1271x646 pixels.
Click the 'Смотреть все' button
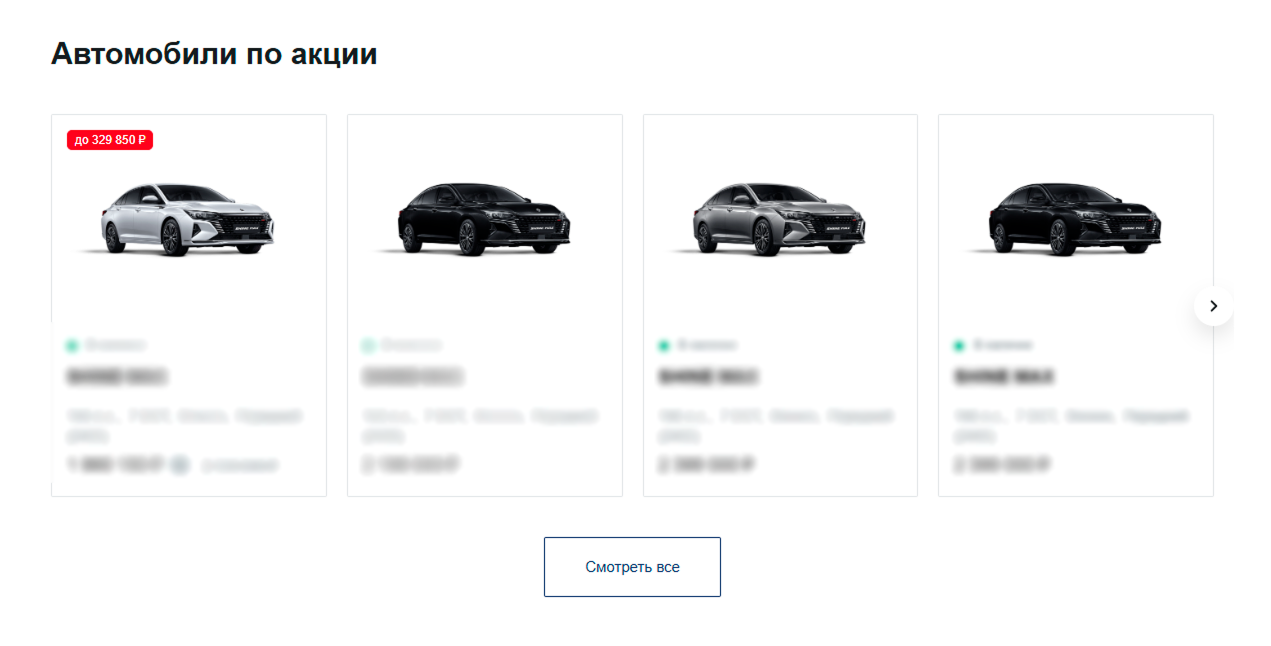(632, 567)
